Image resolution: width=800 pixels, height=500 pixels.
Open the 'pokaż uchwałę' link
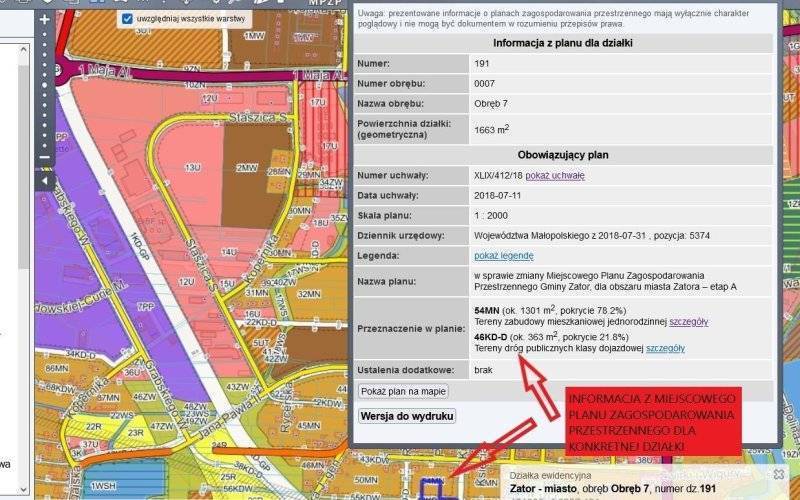pyautogui.click(x=555, y=176)
